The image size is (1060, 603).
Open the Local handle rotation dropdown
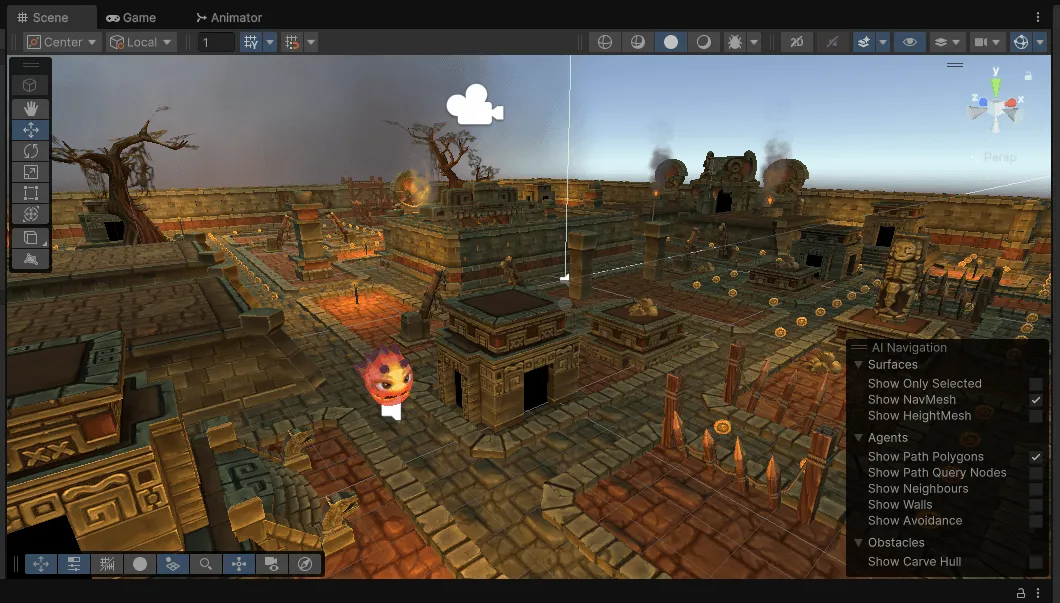coord(141,42)
